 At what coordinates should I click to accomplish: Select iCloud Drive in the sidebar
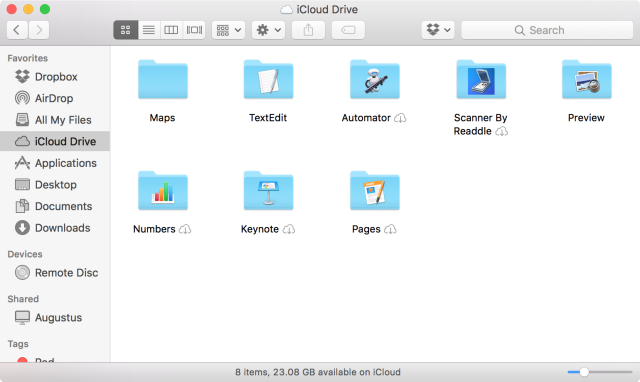[55, 141]
